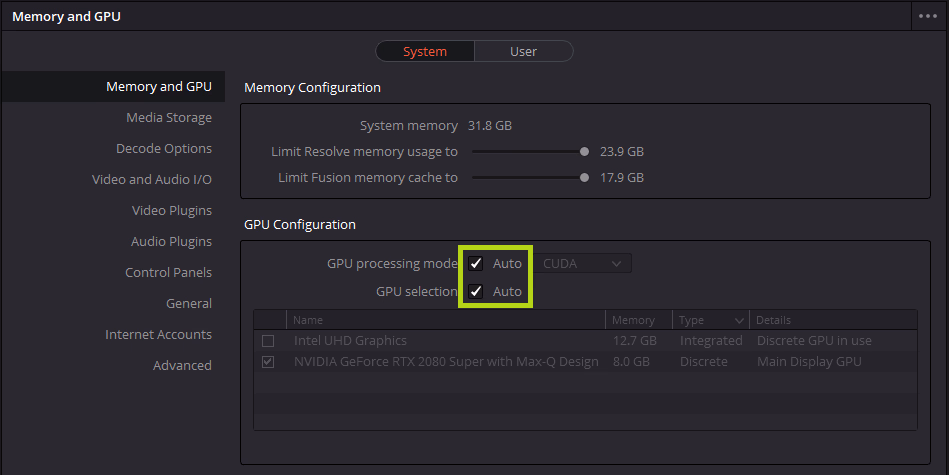Toggle GPU processing mode Auto checkbox
The height and width of the screenshot is (475, 949).
click(476, 263)
